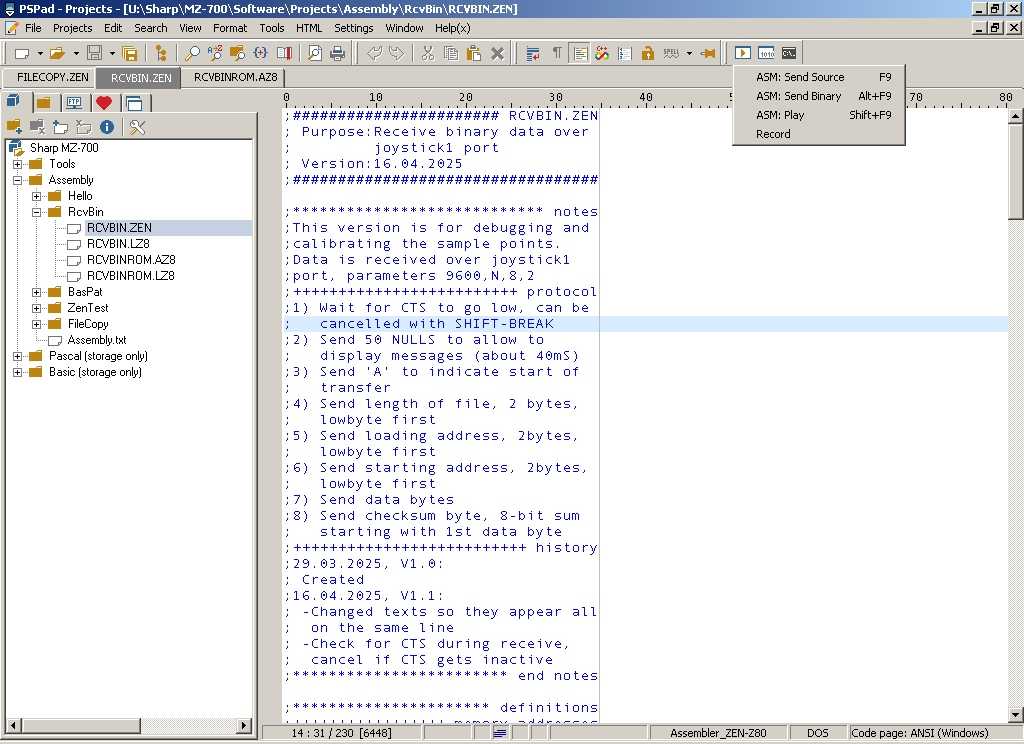Switch to the FILECOPY.ZEN tab
1024x744 pixels.
[50, 77]
